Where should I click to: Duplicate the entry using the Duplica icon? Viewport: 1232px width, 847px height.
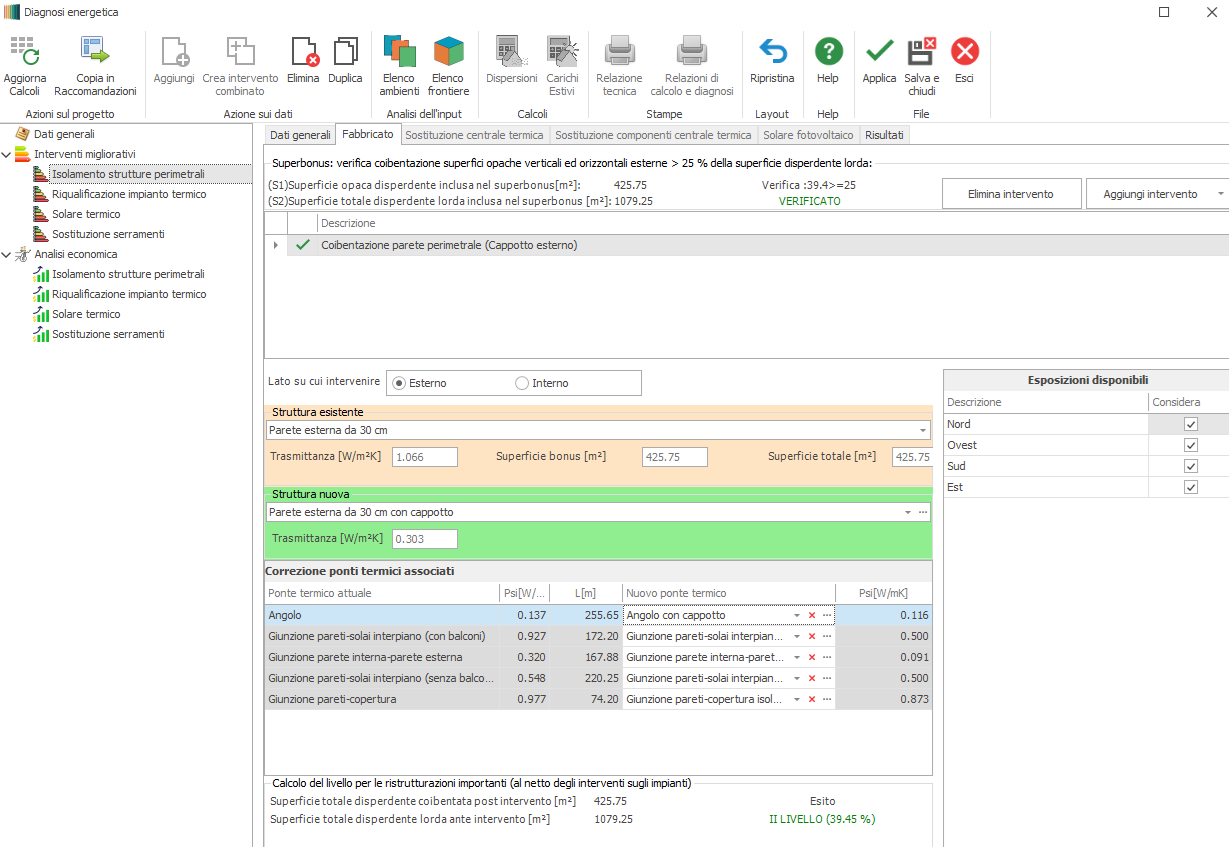point(345,52)
